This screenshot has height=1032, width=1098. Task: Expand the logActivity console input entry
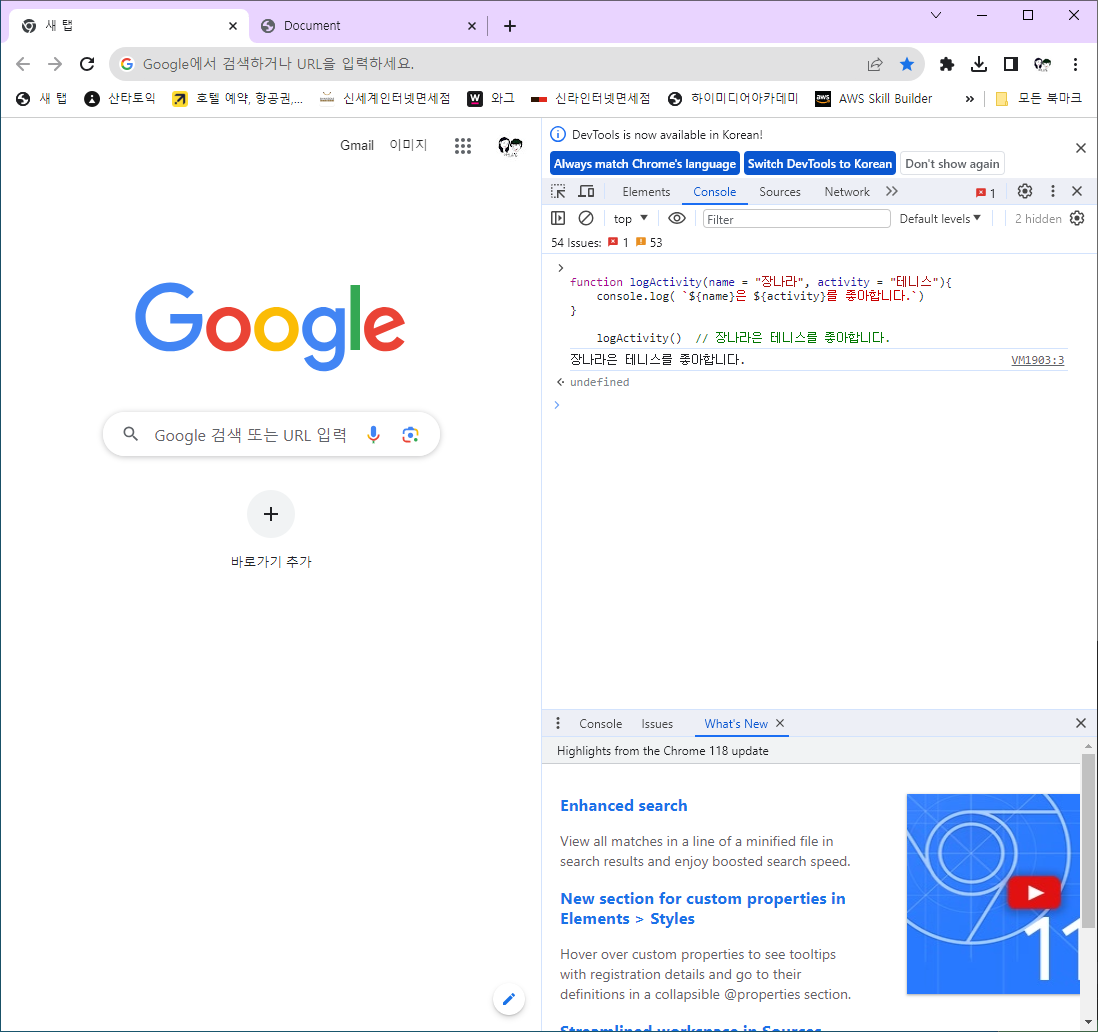click(560, 268)
